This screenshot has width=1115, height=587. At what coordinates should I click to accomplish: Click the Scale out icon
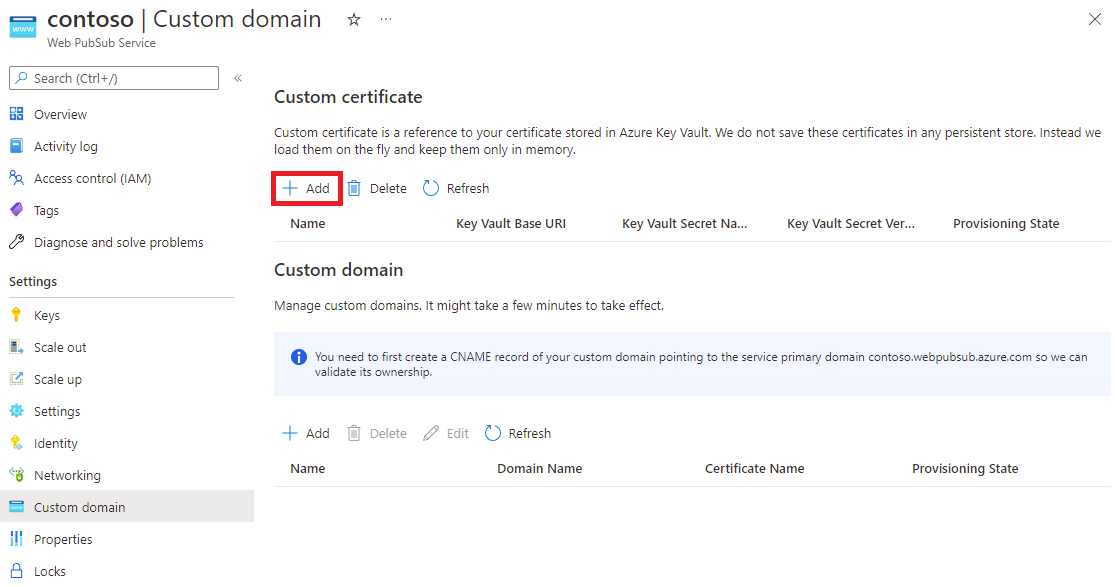click(16, 347)
